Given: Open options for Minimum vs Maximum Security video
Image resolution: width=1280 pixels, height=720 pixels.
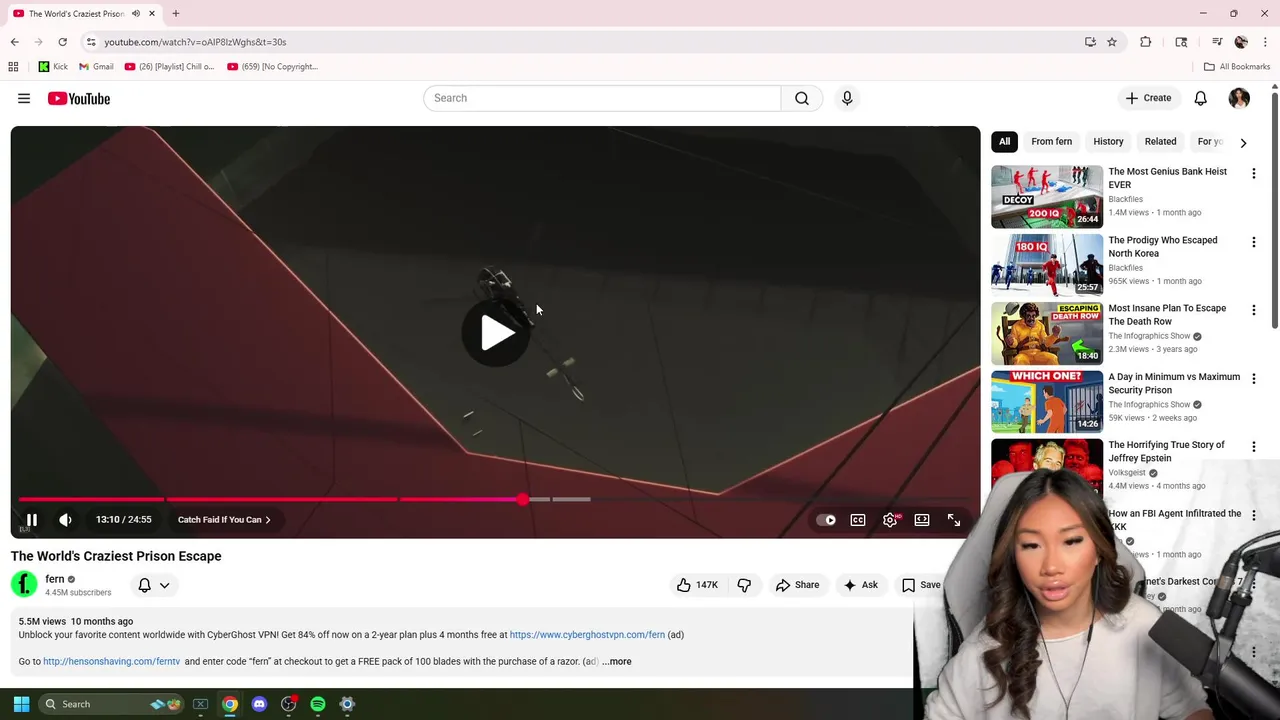Looking at the screenshot, I should pos(1253,379).
